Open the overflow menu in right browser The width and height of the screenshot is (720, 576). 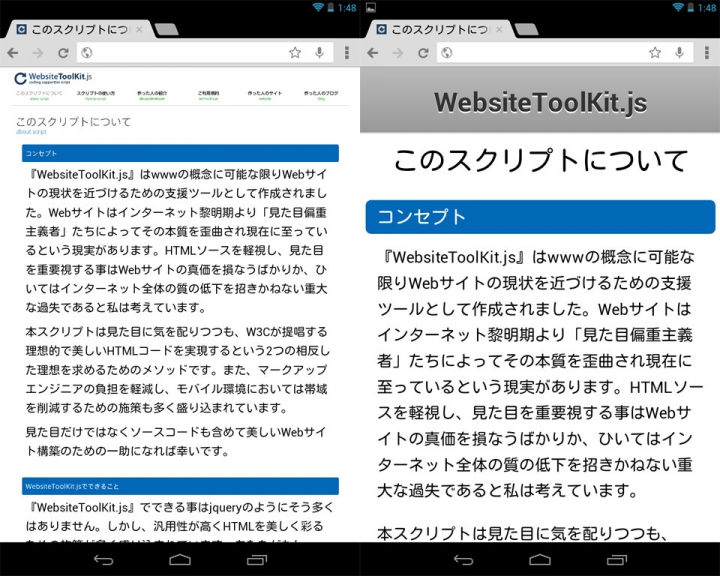[707, 53]
